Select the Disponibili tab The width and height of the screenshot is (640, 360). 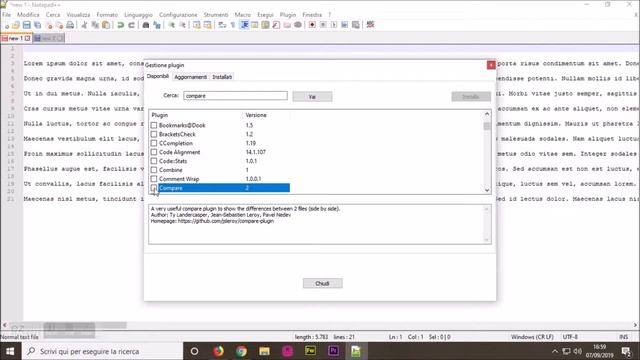[x=158, y=76]
